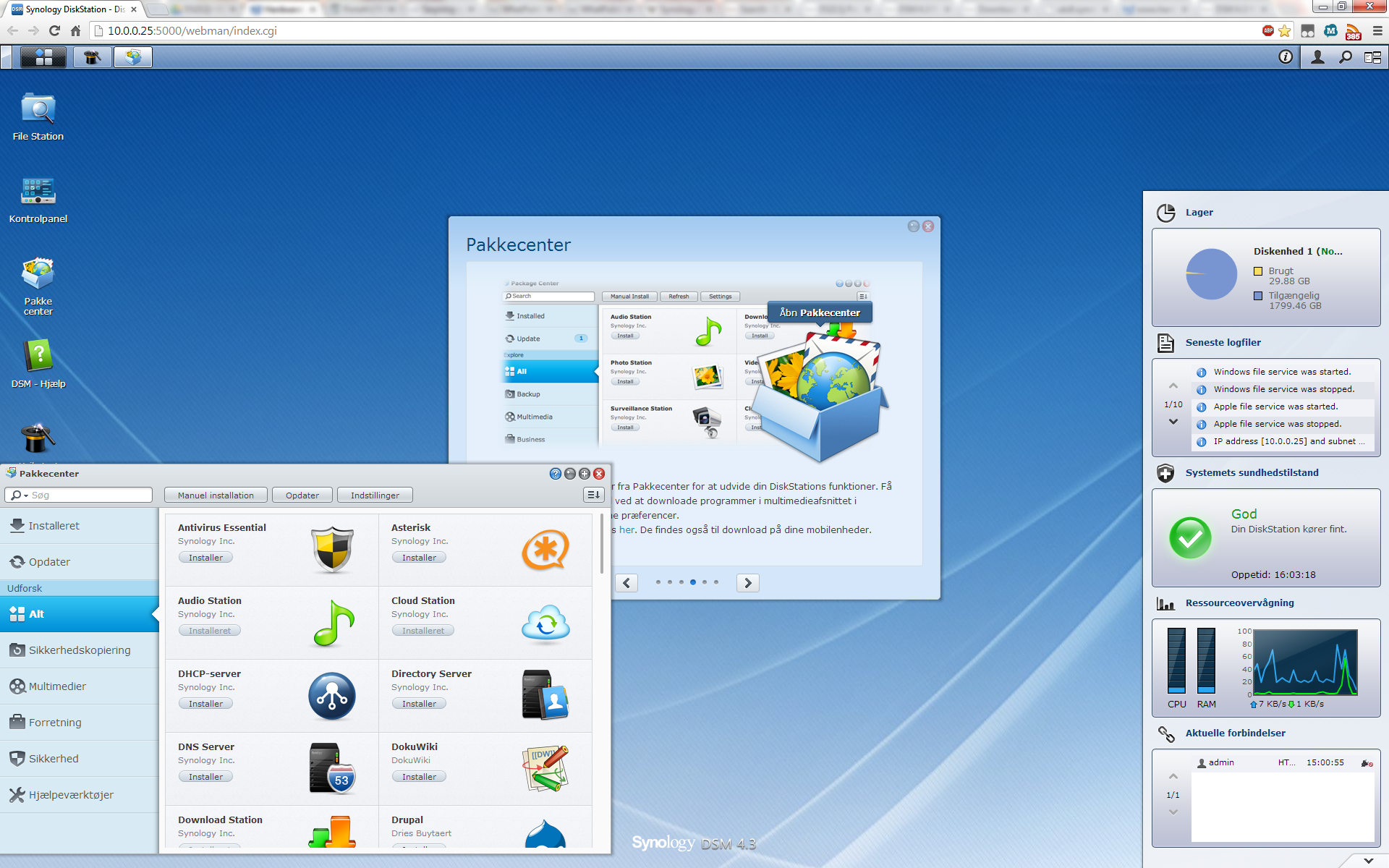1389x868 pixels.
Task: Select the Sikkerhedskopiering category
Action: (x=80, y=650)
